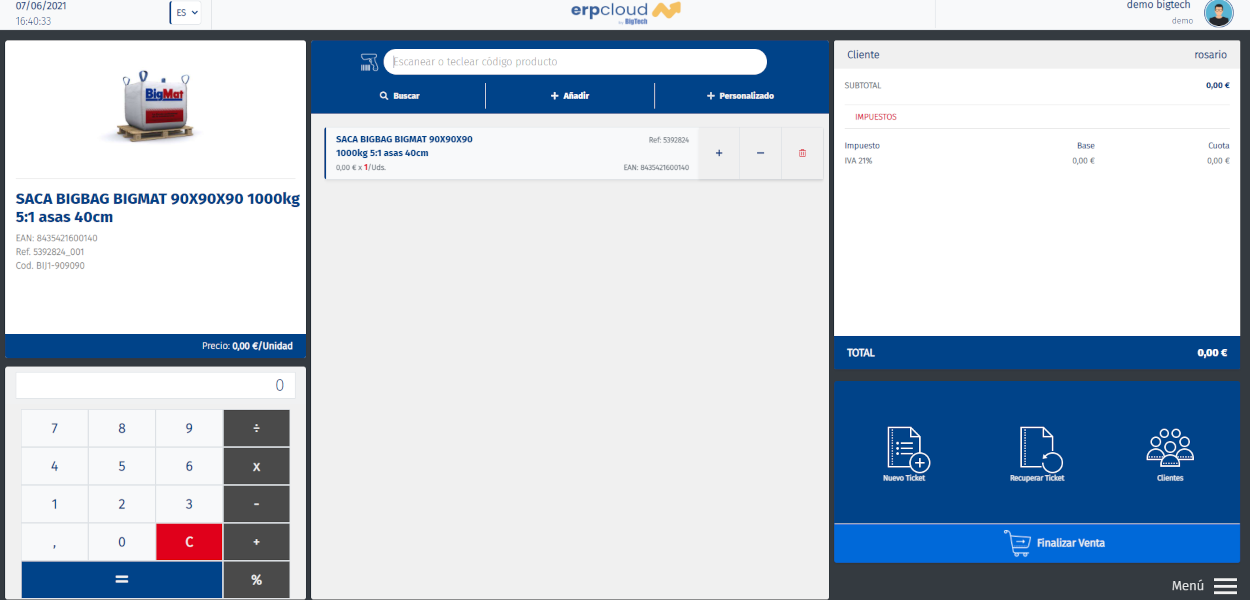Tap the red C clear key
Image resolution: width=1250 pixels, height=600 pixels.
pyautogui.click(x=189, y=542)
